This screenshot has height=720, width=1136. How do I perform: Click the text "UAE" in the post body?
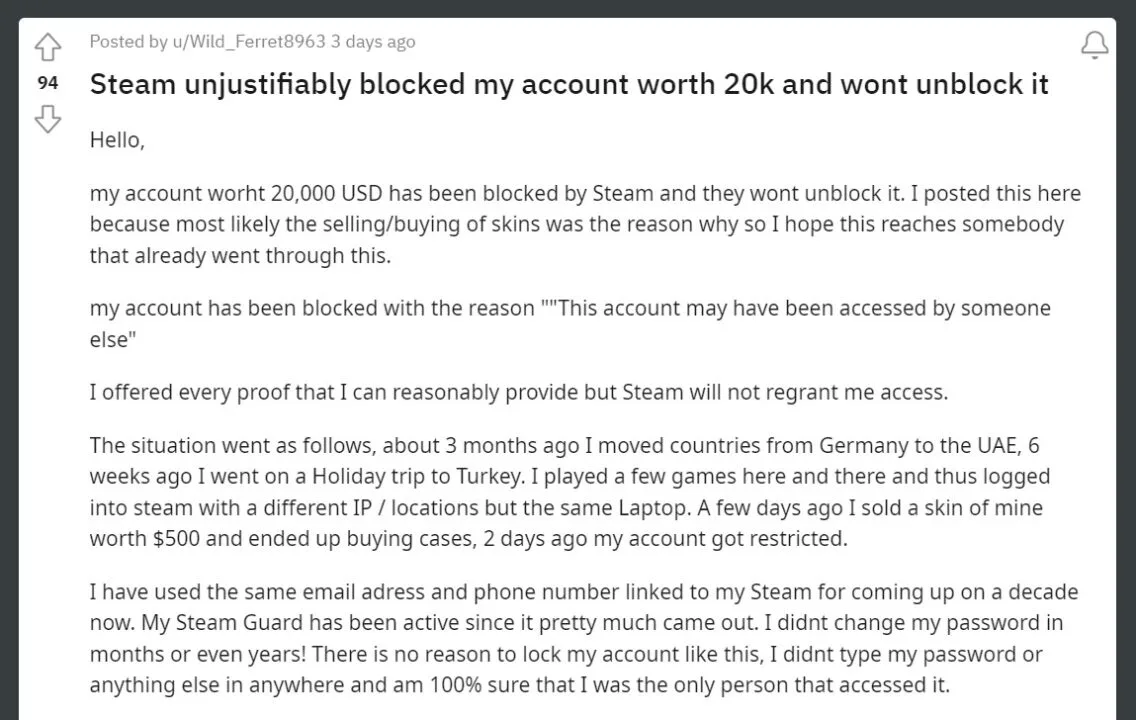[959, 445]
